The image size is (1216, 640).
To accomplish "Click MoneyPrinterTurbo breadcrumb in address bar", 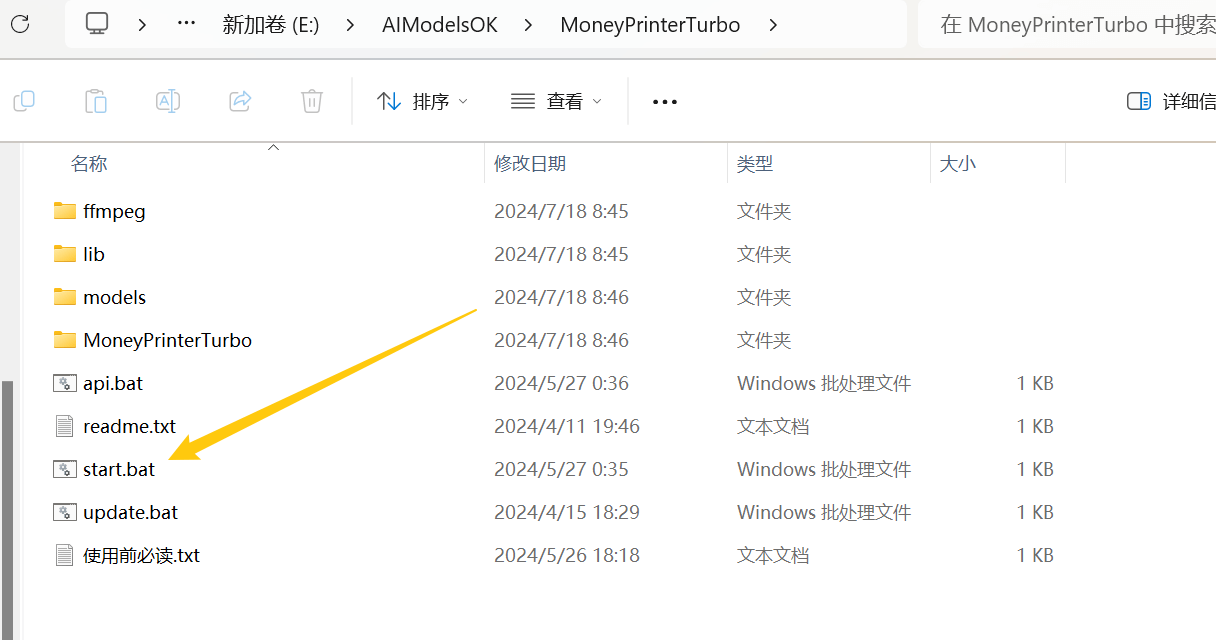I will pos(650,25).
